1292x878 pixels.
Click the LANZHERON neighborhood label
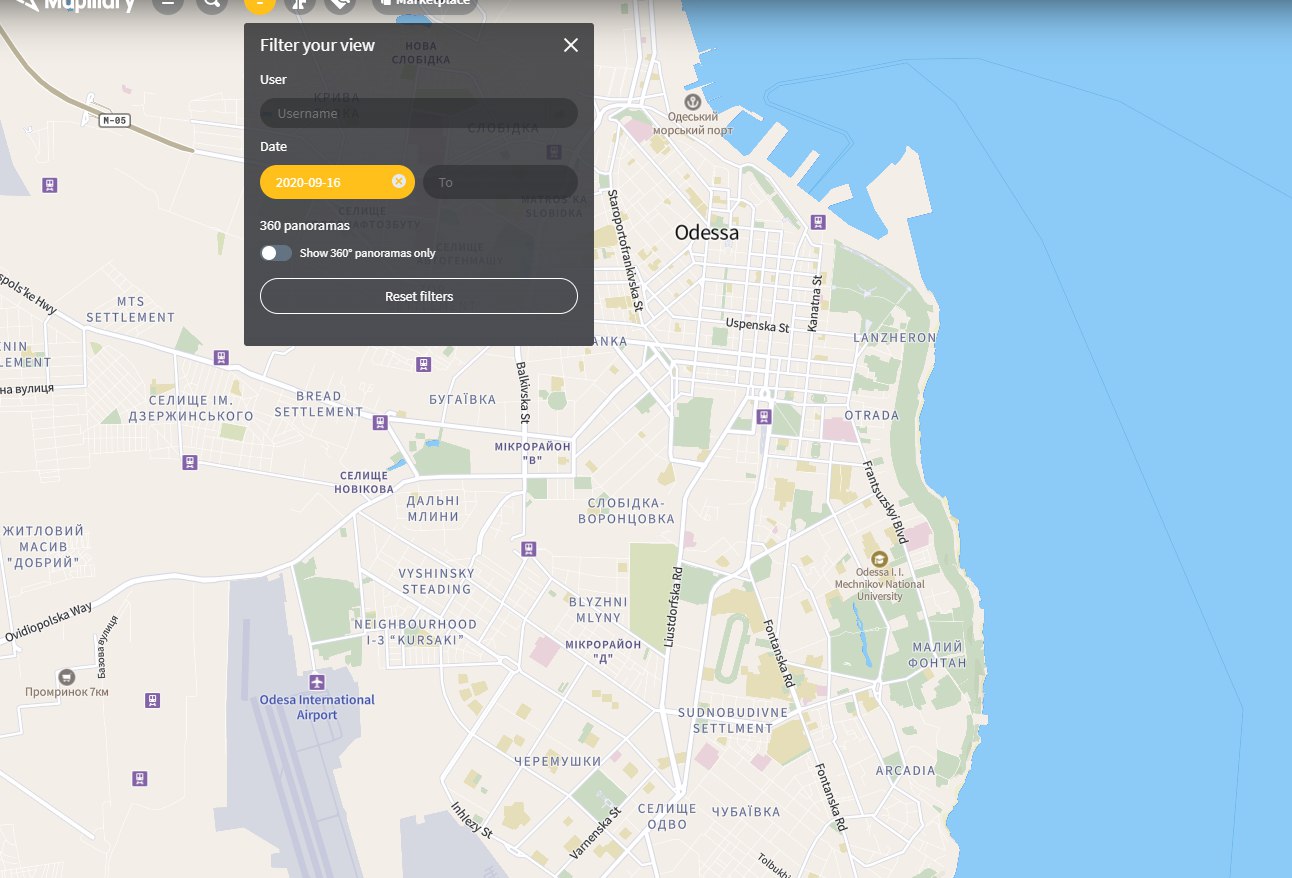click(x=894, y=338)
